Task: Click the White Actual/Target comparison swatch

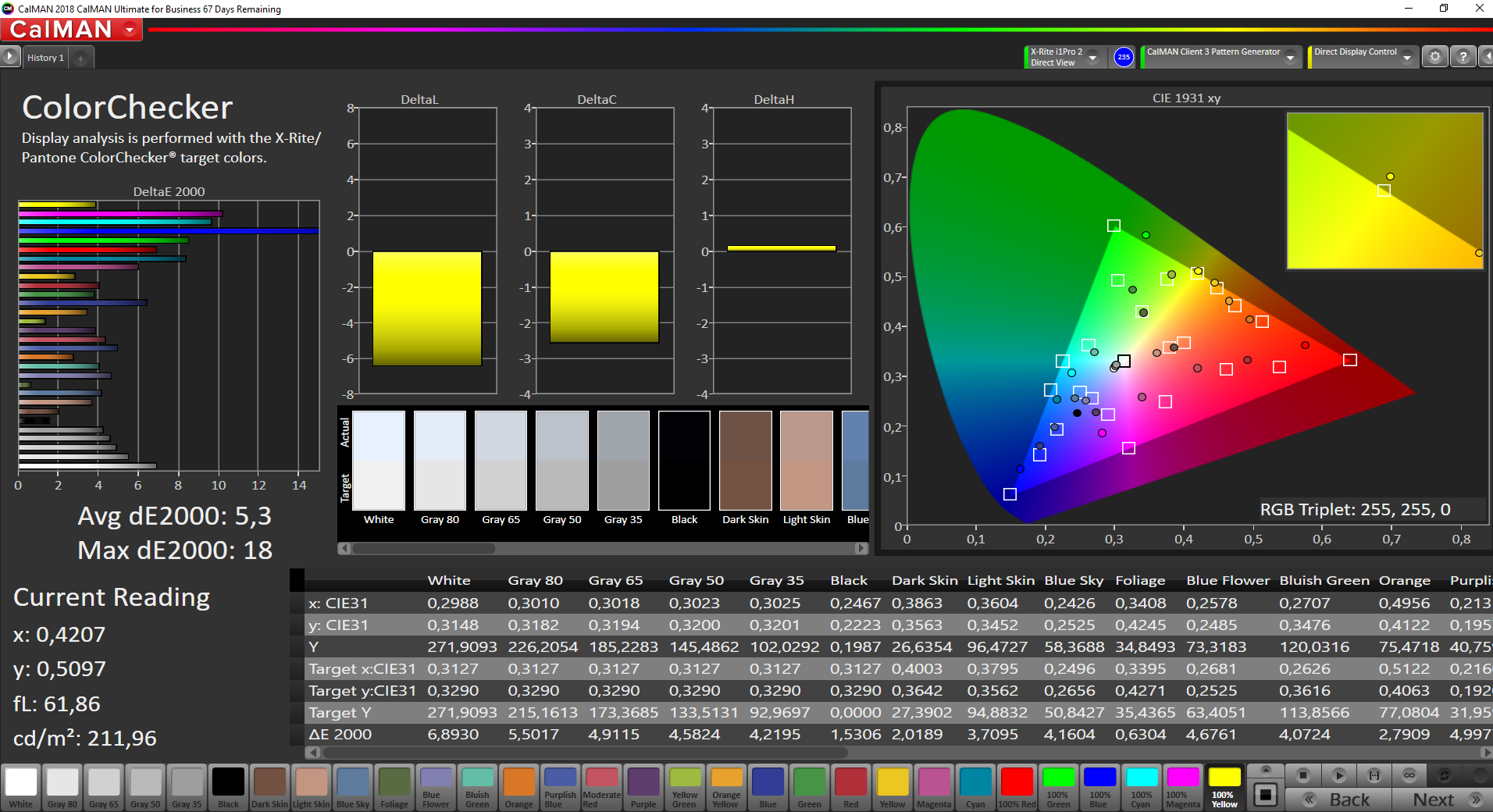Action: coord(379,461)
